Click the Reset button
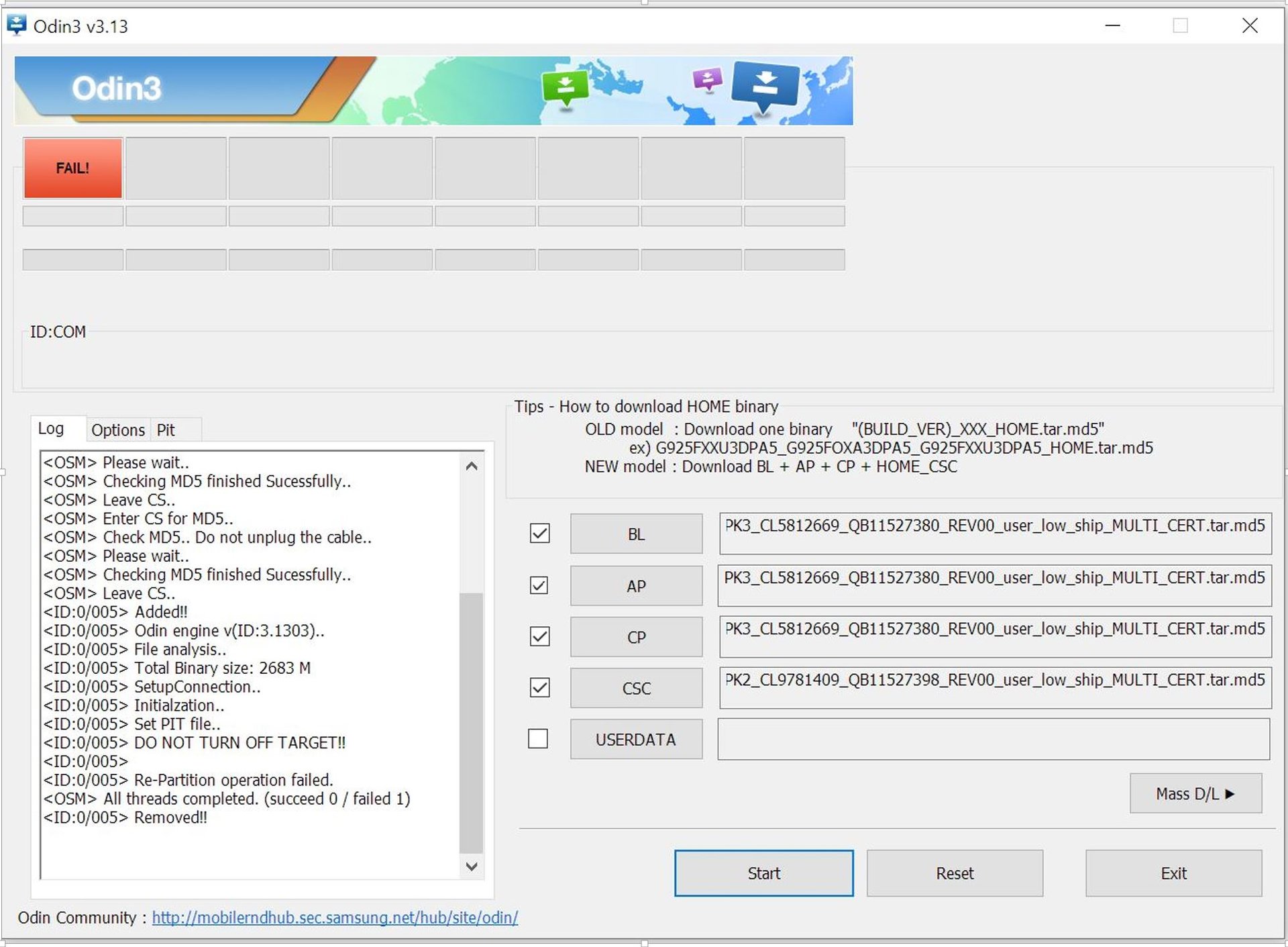This screenshot has height=947, width=1288. point(955,873)
